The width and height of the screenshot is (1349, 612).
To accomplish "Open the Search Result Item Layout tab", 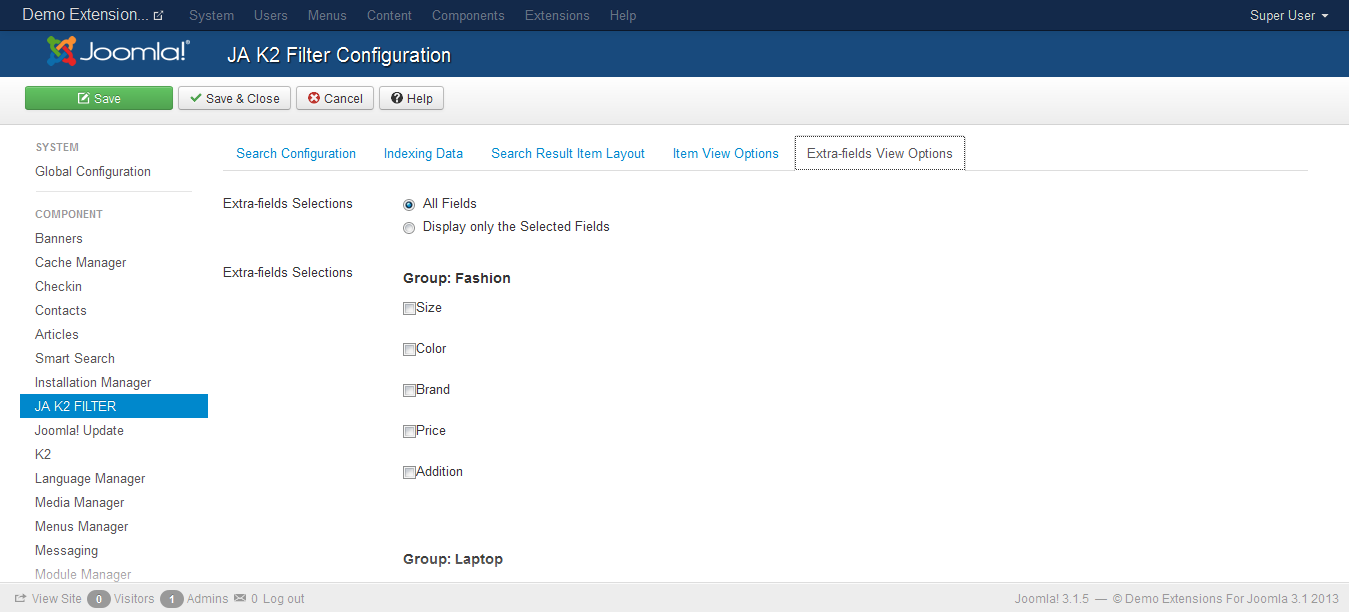I will (568, 153).
